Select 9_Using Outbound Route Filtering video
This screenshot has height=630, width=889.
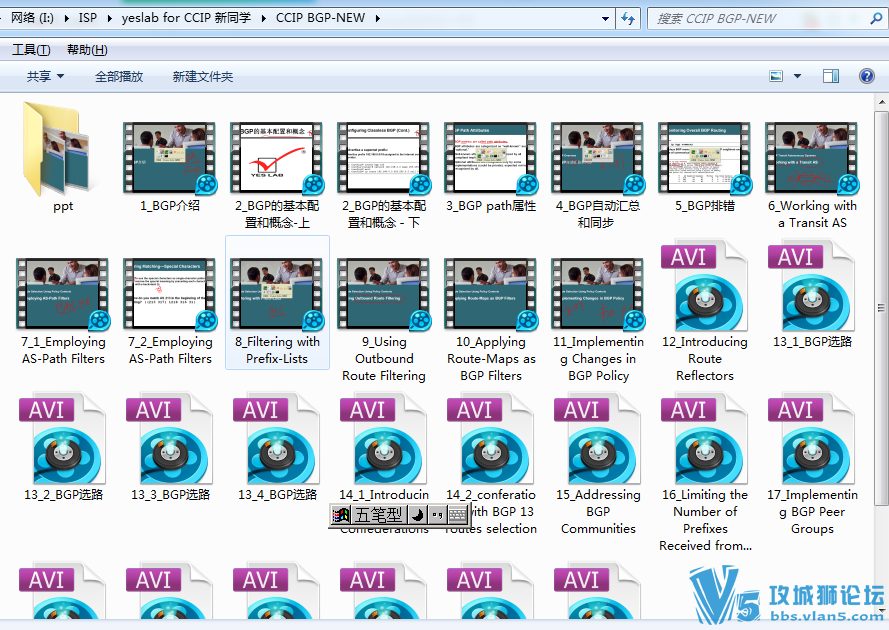[384, 318]
